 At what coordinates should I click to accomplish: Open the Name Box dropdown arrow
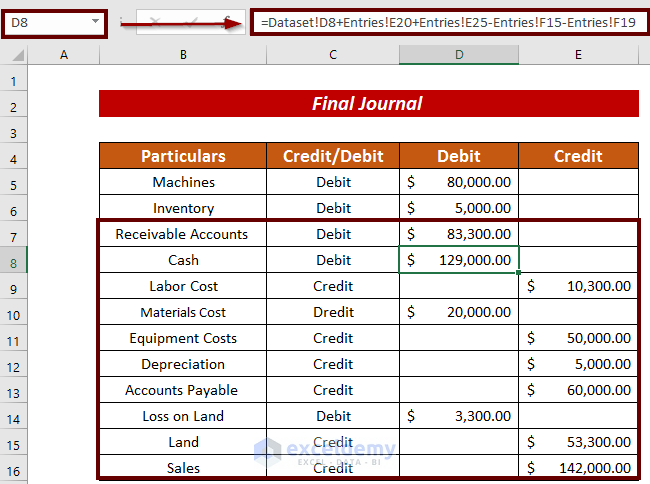(95, 22)
